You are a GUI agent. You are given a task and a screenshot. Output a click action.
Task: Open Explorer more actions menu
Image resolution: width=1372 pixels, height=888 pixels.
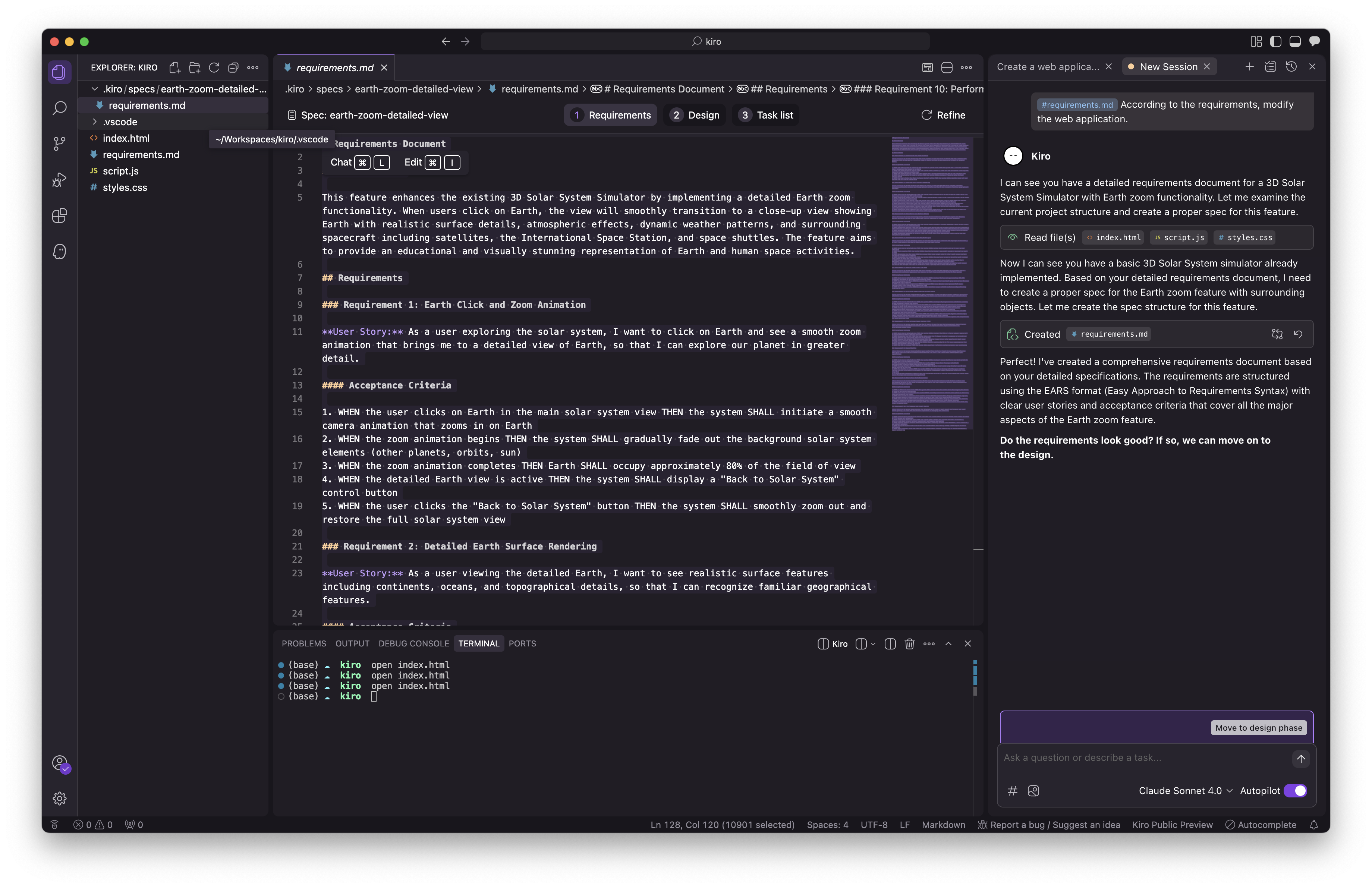click(253, 67)
